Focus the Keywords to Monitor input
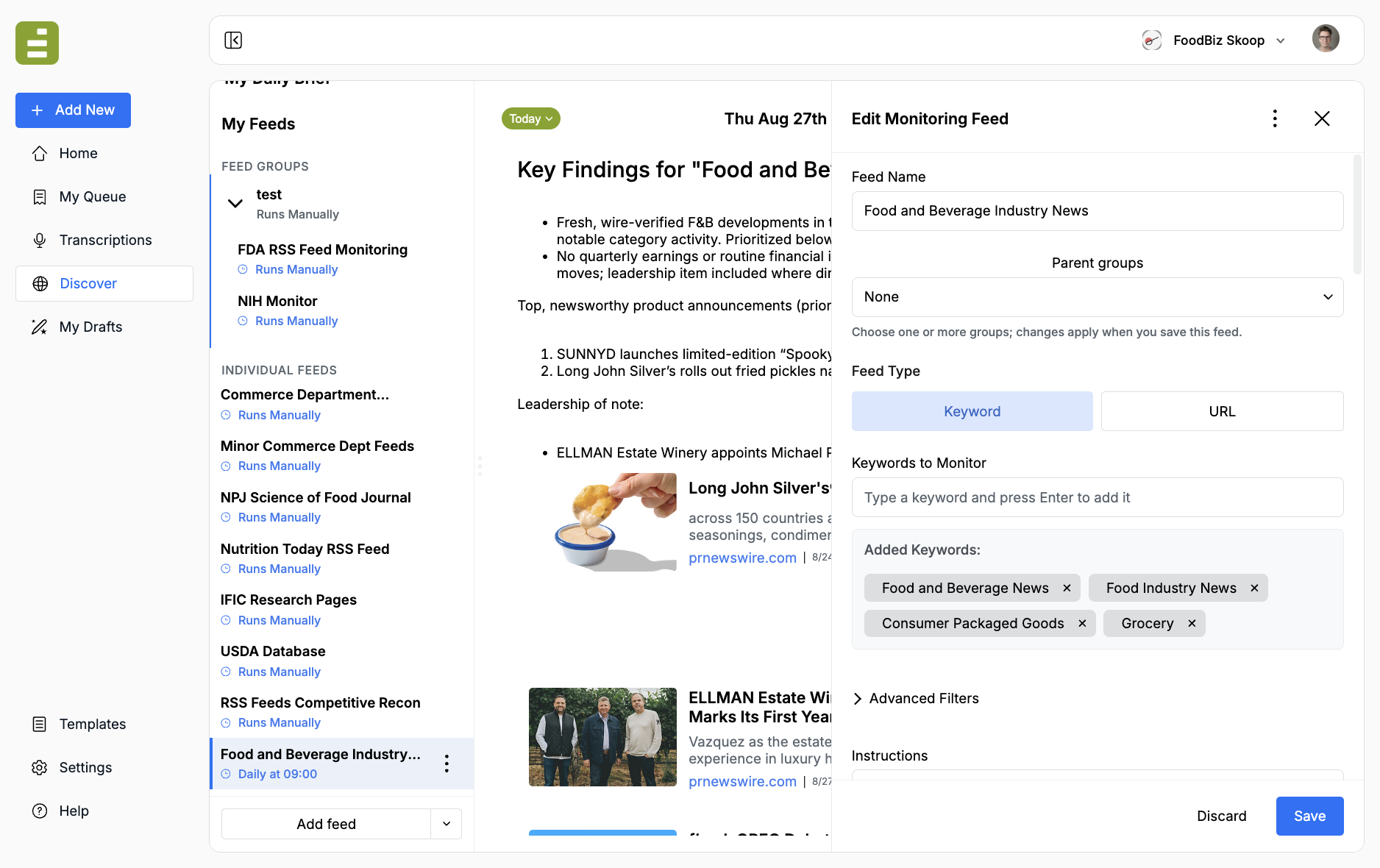The height and width of the screenshot is (868, 1380). point(1098,497)
